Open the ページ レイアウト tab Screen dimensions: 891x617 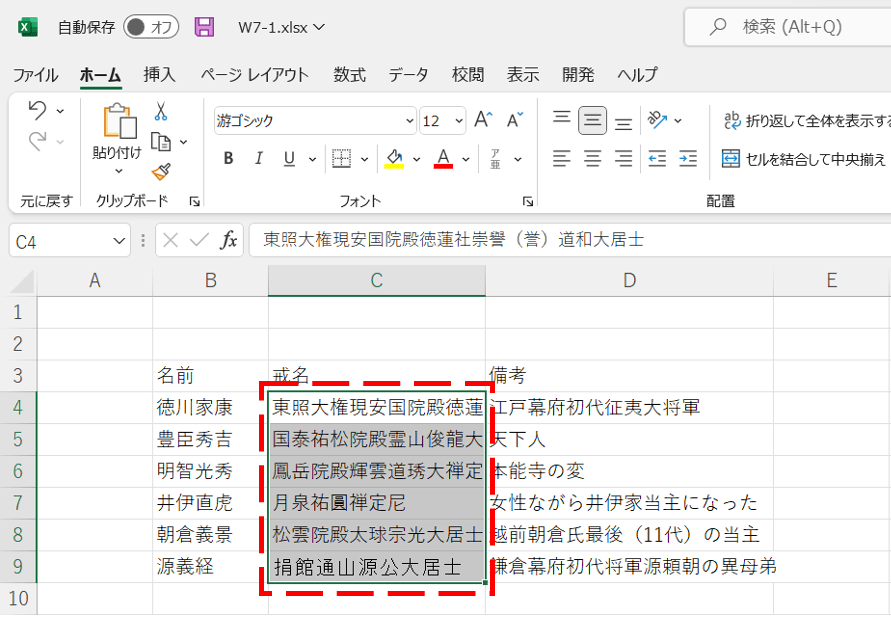pos(255,74)
